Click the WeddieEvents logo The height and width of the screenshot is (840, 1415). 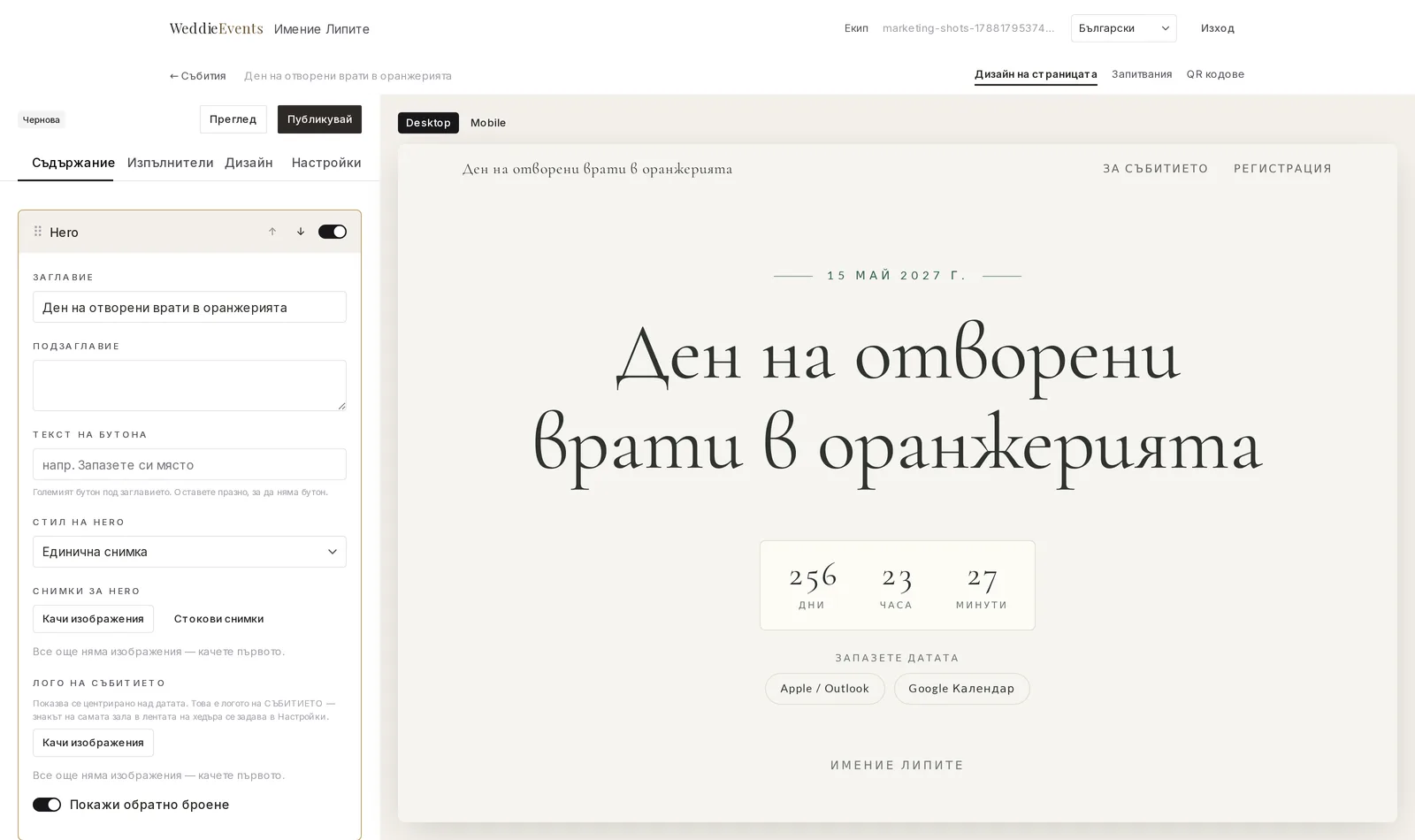pyautogui.click(x=217, y=28)
